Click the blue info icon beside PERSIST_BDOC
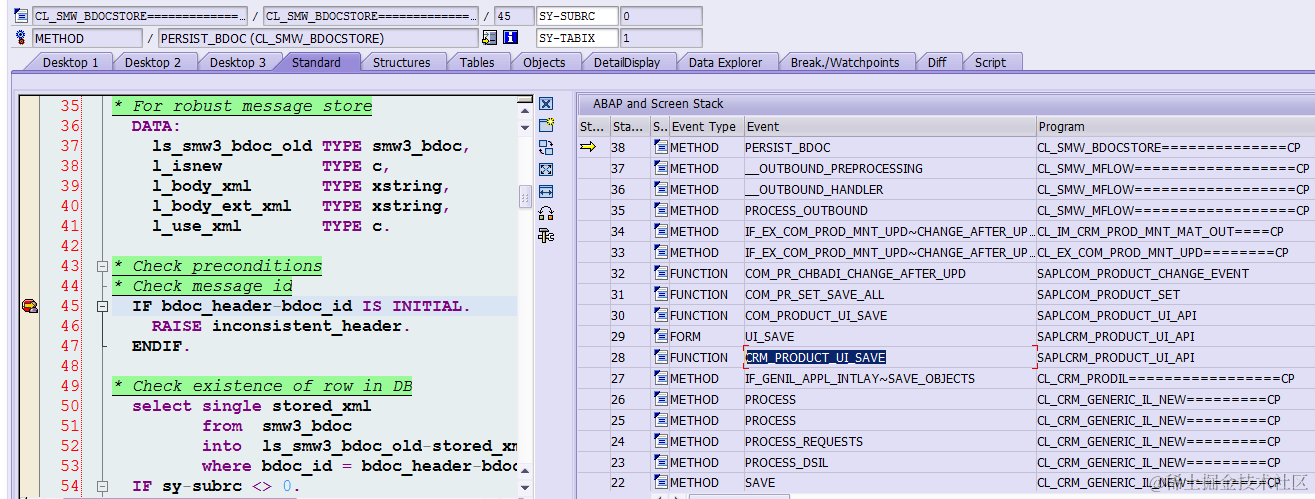Image resolution: width=1315 pixels, height=499 pixels. pyautogui.click(x=510, y=38)
